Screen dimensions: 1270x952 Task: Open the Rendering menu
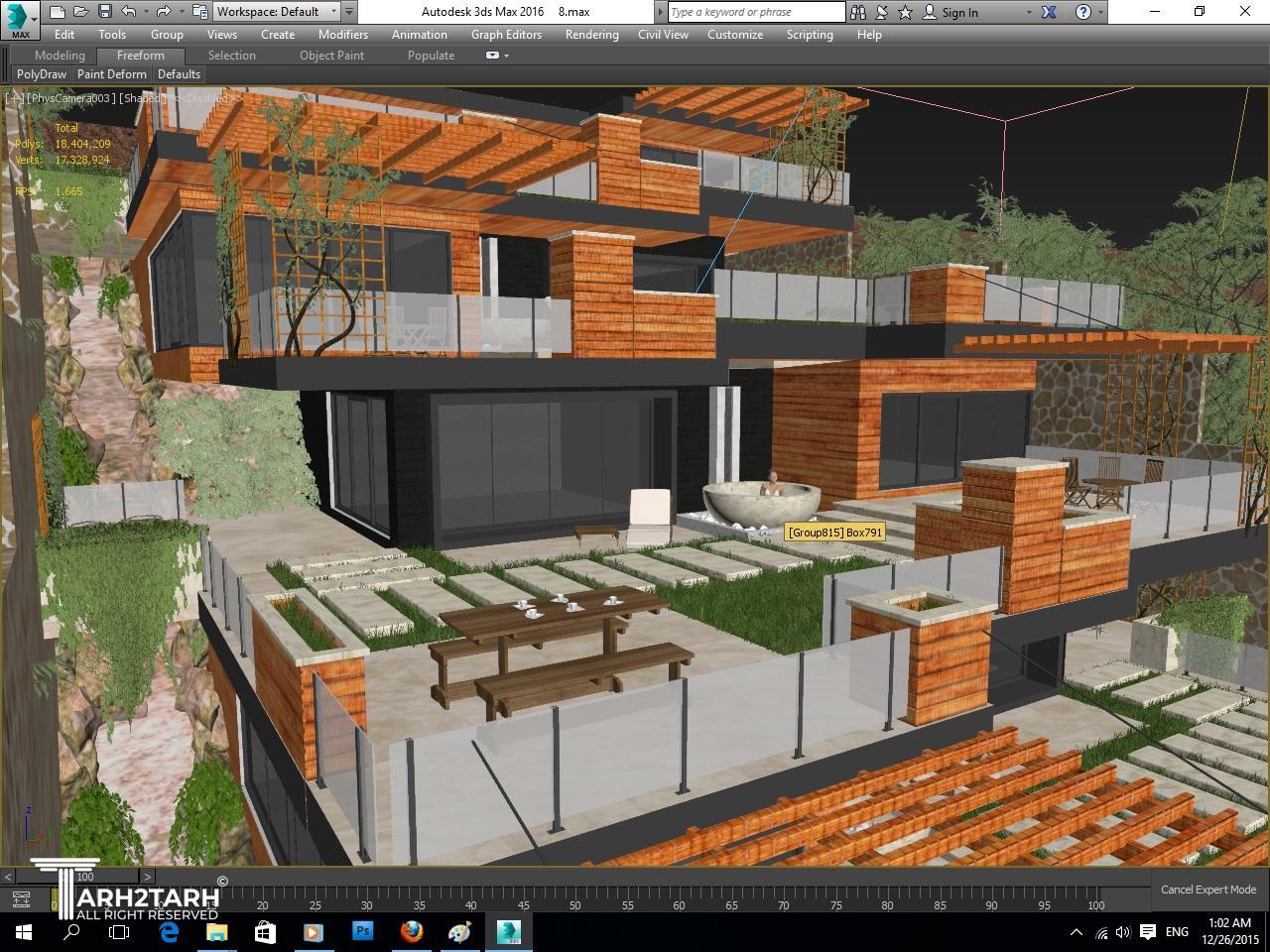[x=591, y=35]
